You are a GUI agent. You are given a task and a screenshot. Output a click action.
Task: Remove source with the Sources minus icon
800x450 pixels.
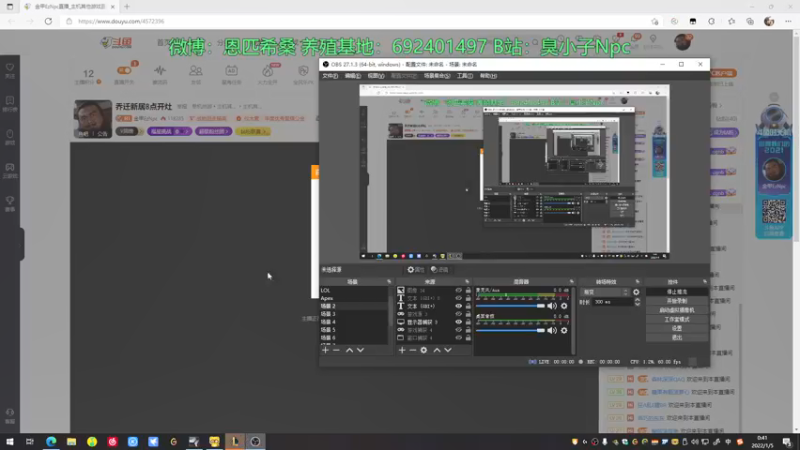tap(413, 350)
